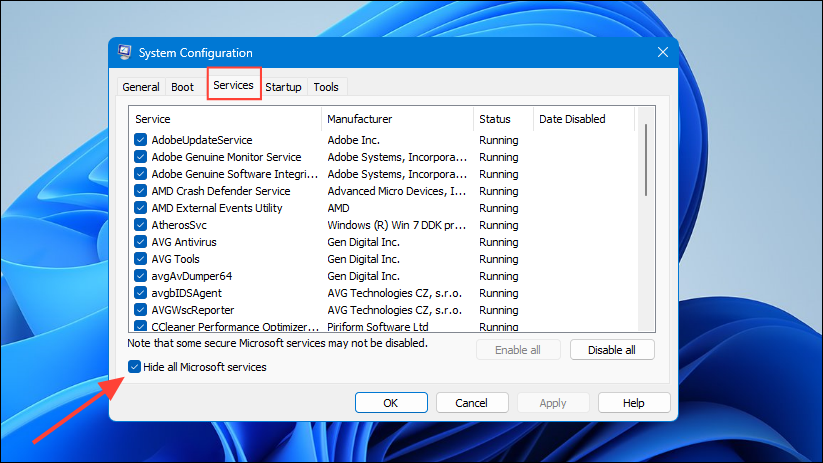Image resolution: width=823 pixels, height=463 pixels.
Task: Switch to the General tab
Action: 141,87
